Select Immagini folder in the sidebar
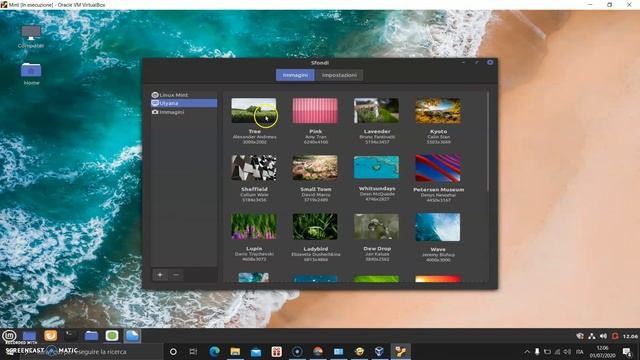640x360 pixels. [x=184, y=112]
